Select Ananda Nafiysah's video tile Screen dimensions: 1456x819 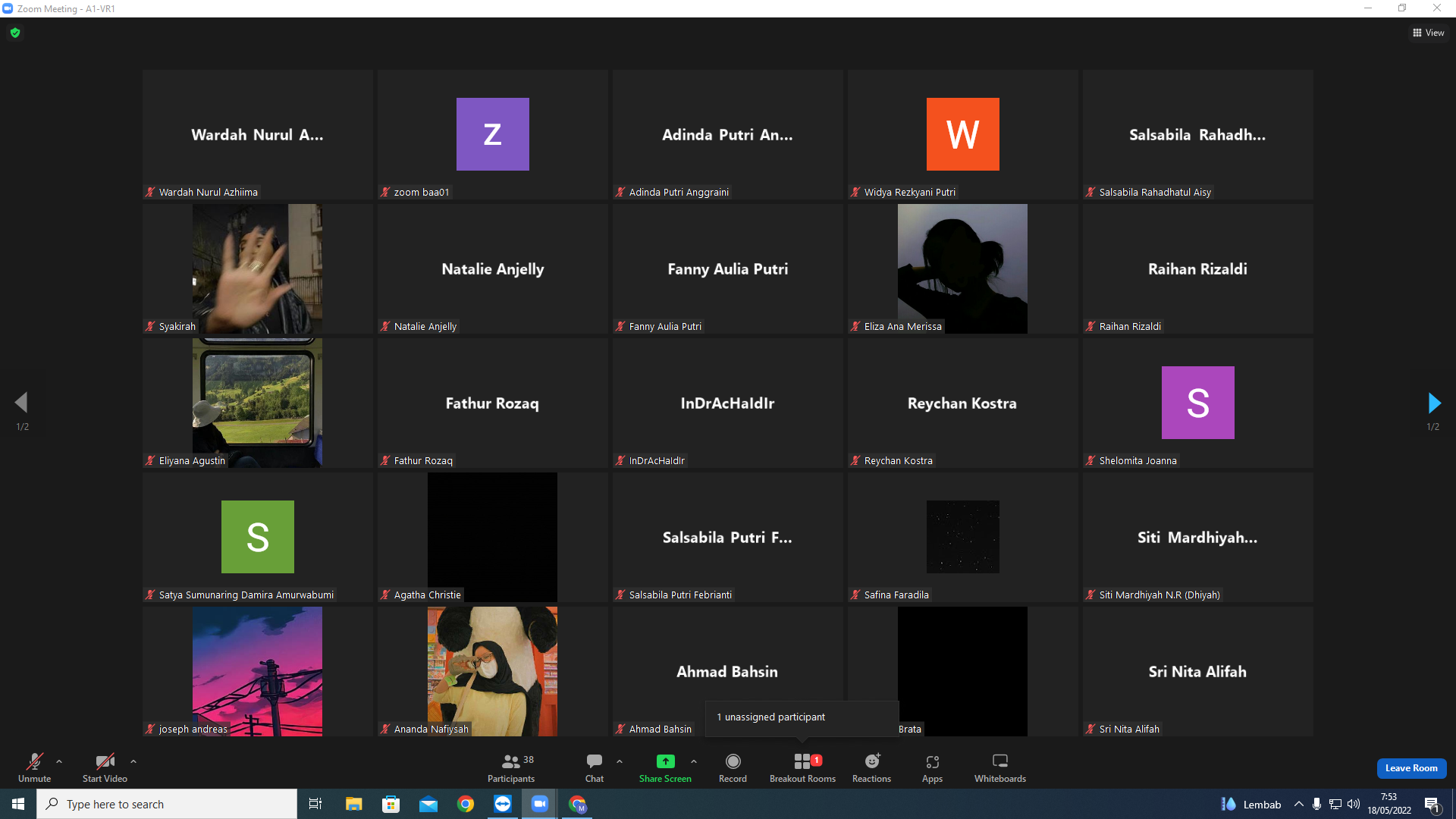492,671
